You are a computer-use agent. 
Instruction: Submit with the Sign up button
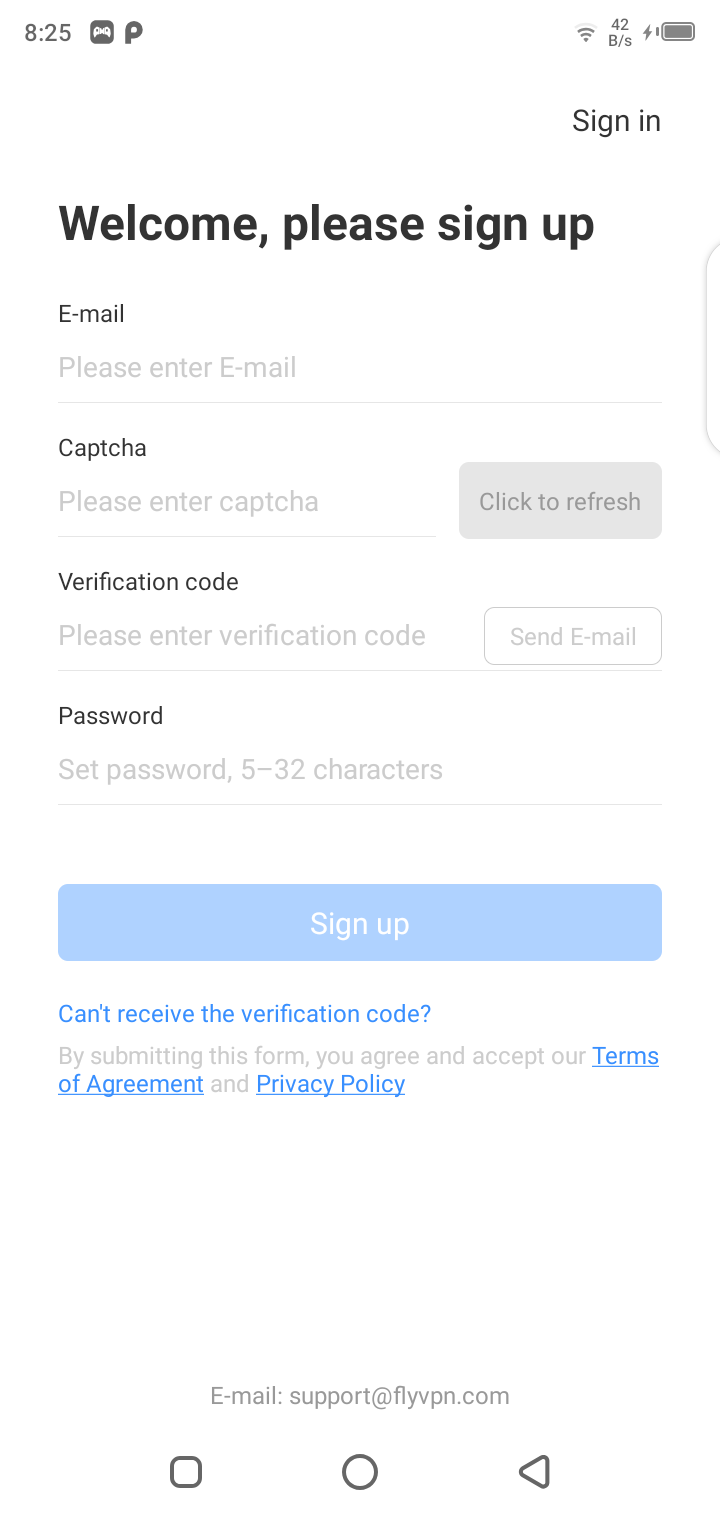[x=360, y=923]
